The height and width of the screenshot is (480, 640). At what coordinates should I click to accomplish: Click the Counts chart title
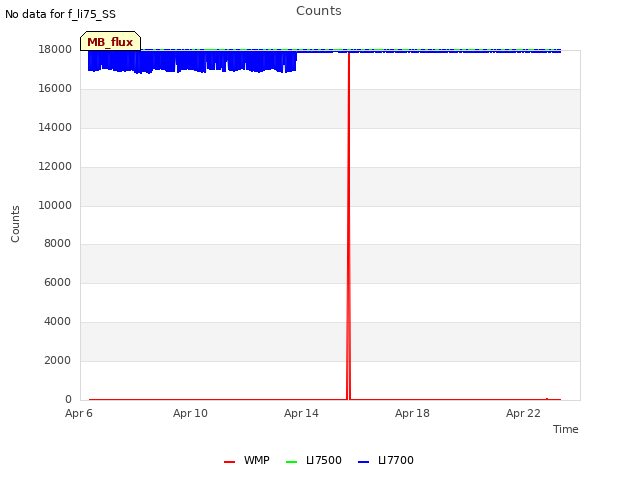click(x=319, y=11)
